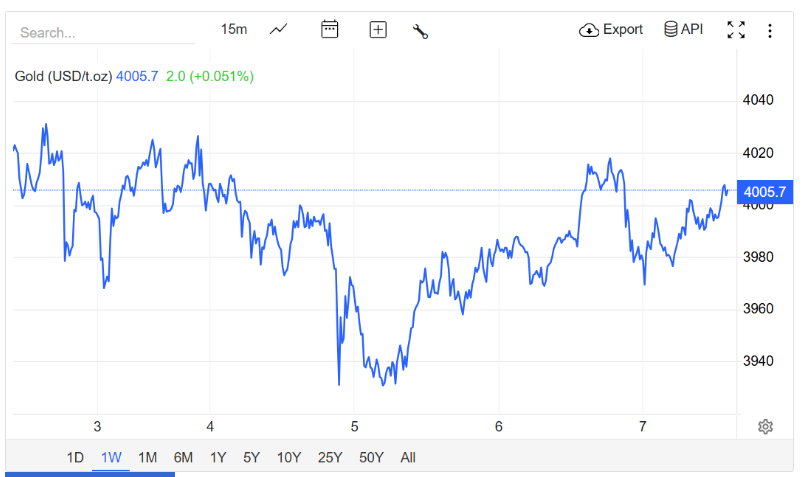Select the 1W time range
The image size is (808, 477).
click(x=111, y=458)
